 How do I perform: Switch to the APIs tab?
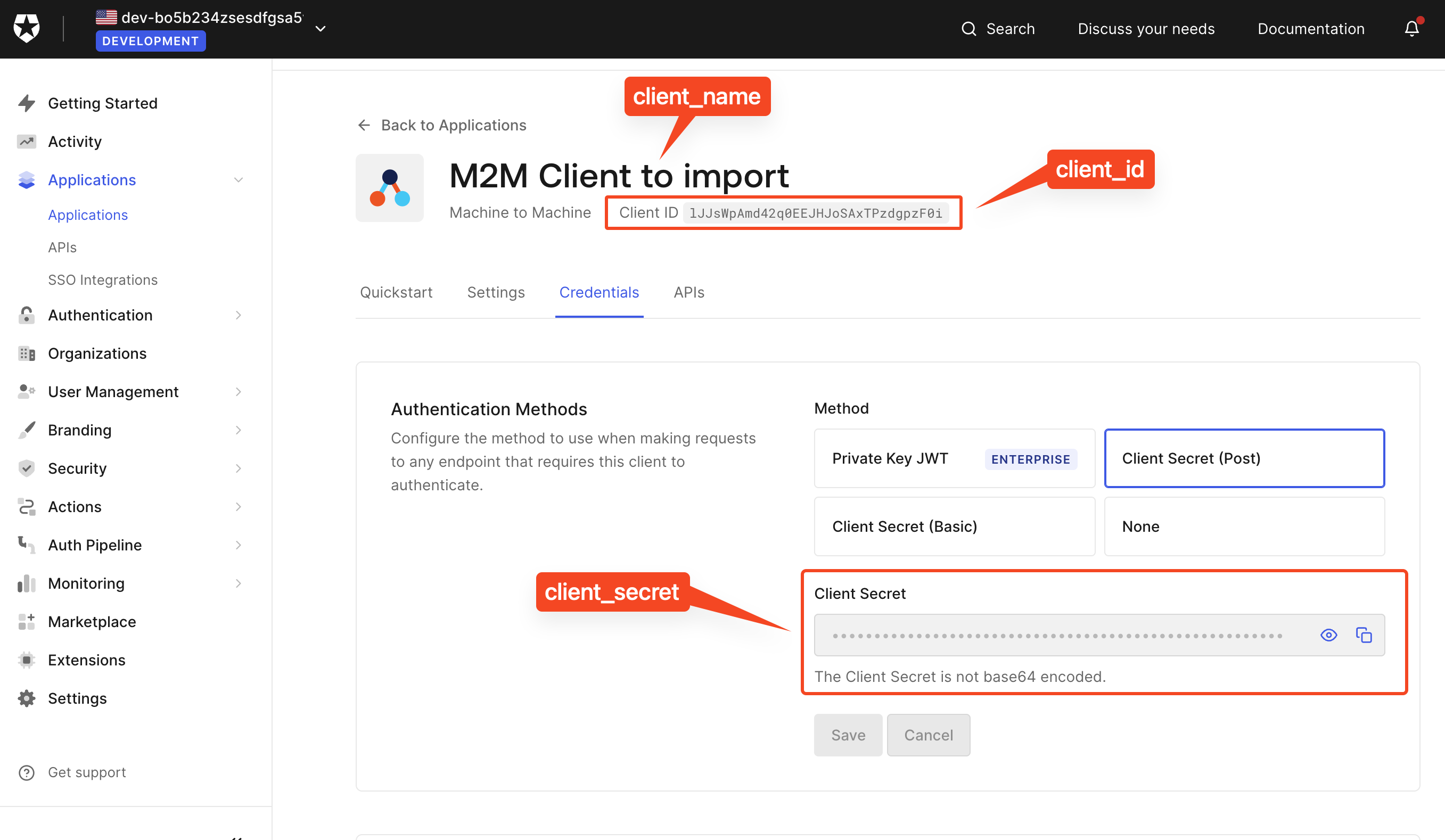pos(688,293)
